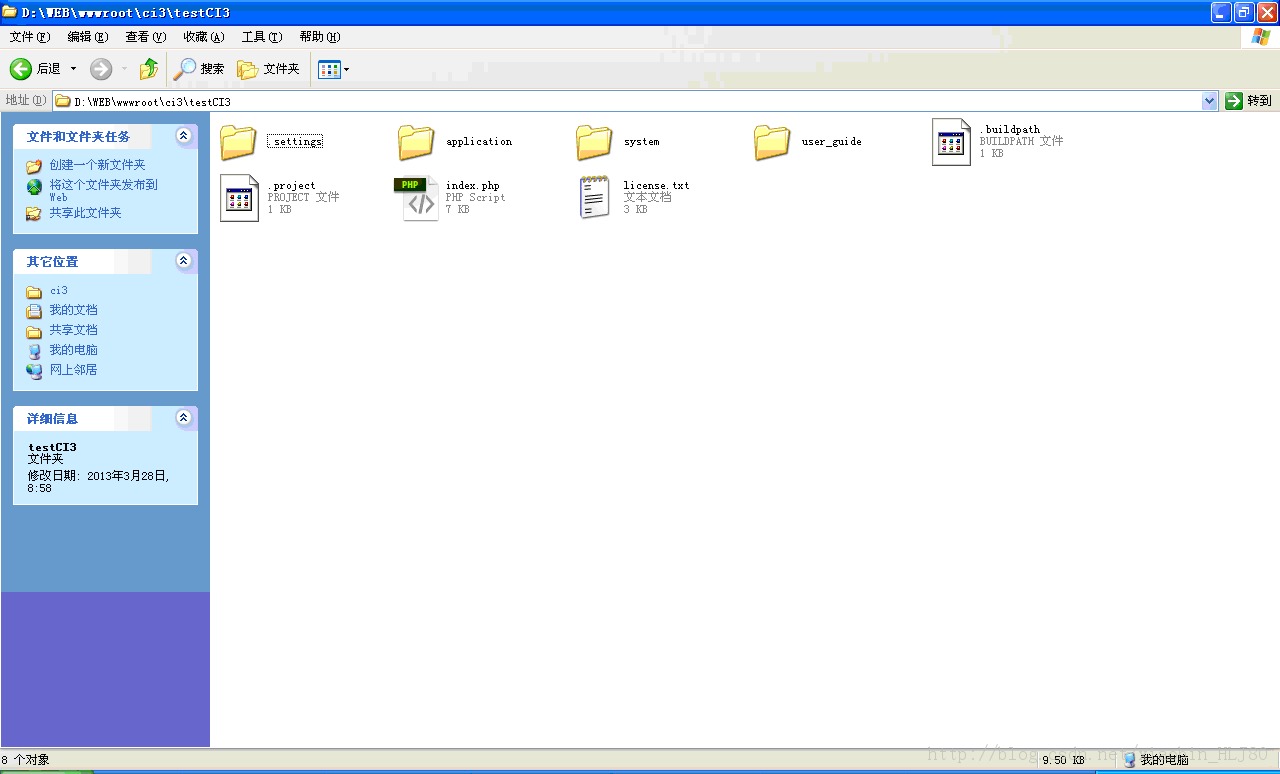Click the publish to Web globe icon
Image resolution: width=1280 pixels, height=774 pixels.
34,187
